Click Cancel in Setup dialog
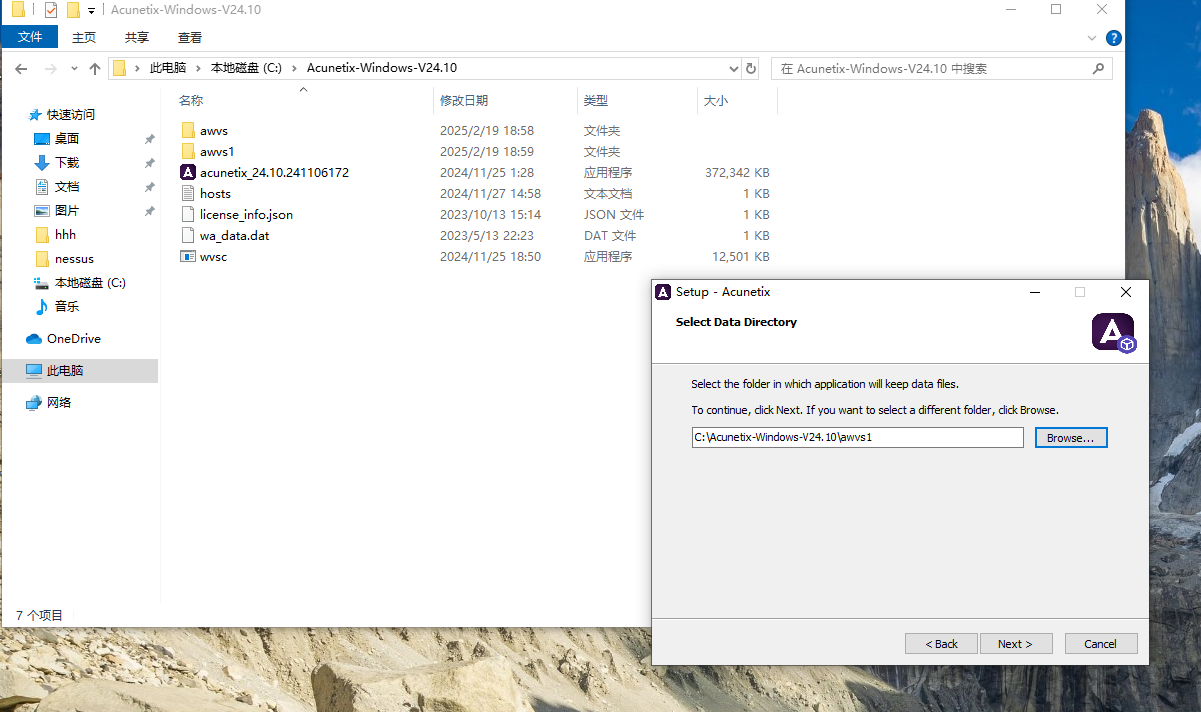This screenshot has height=712, width=1201. 1101,644
